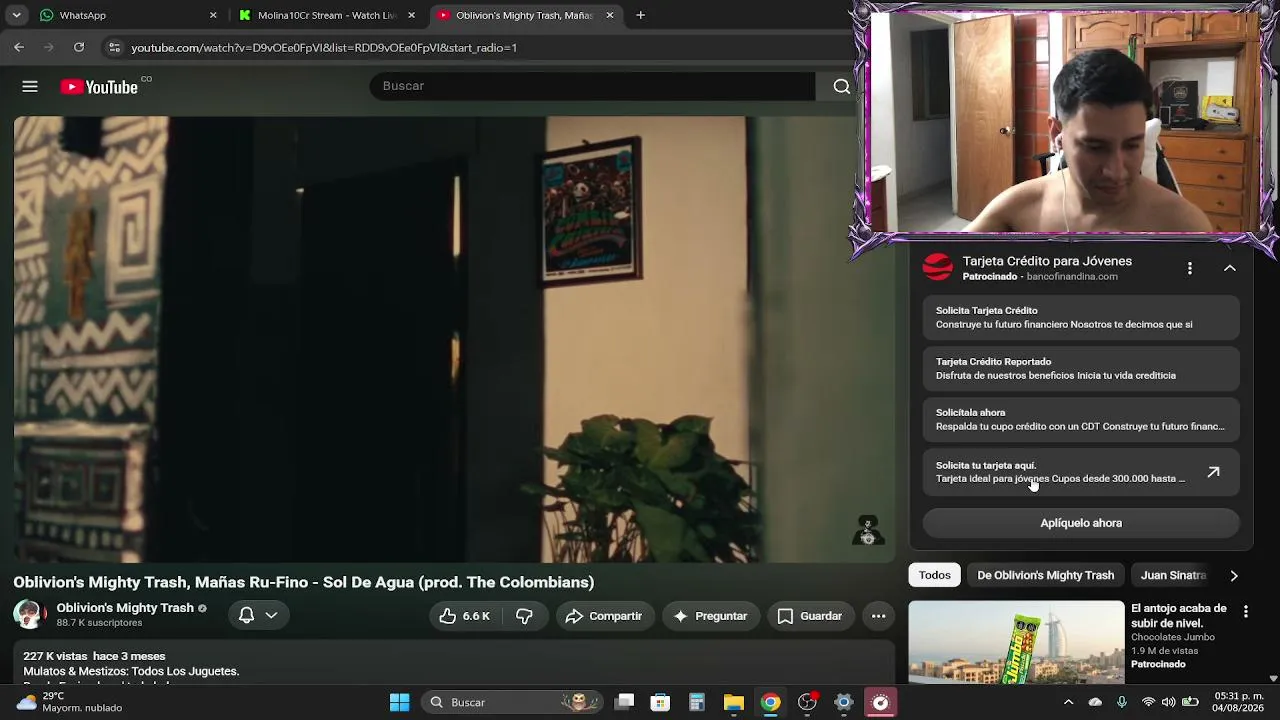Reload the current browser page
This screenshot has width=1280, height=720.
point(79,47)
